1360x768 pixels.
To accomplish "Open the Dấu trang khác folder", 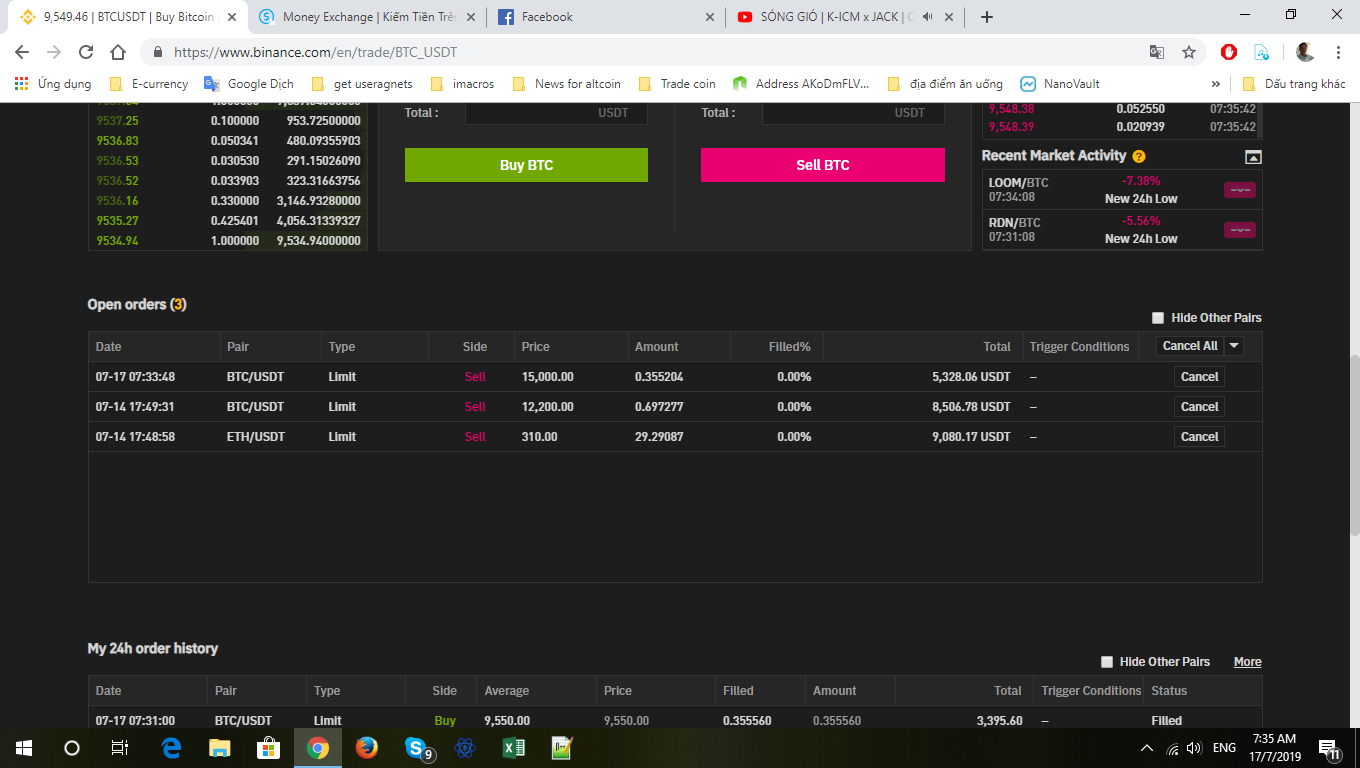I will tap(1294, 84).
